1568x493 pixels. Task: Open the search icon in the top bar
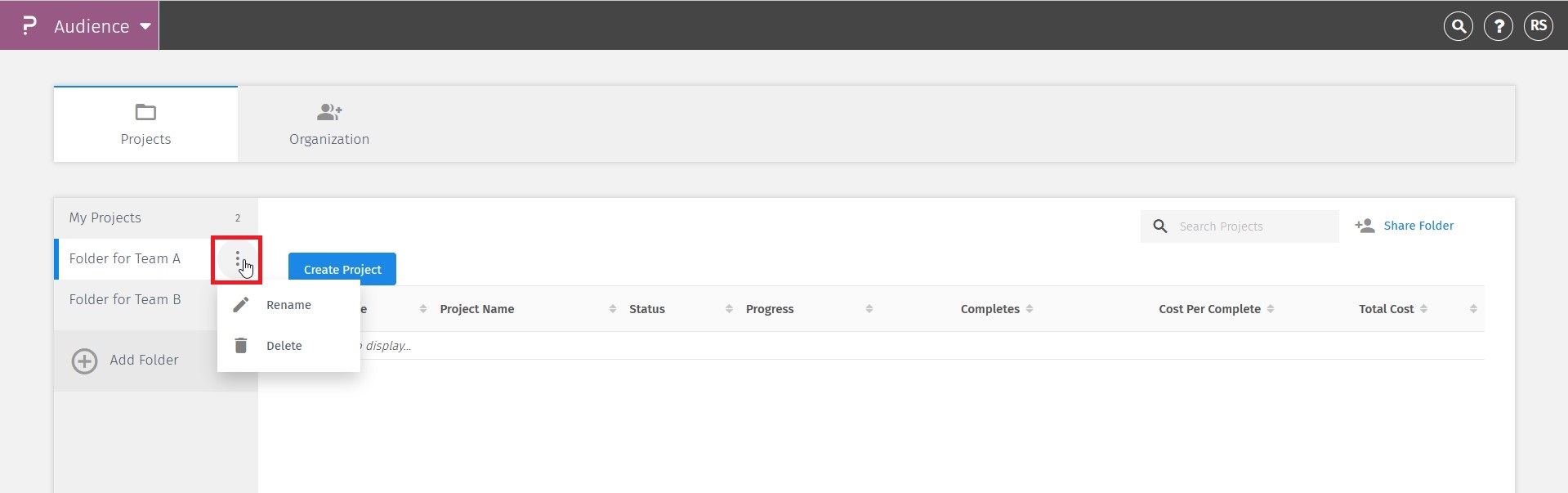pyautogui.click(x=1458, y=25)
